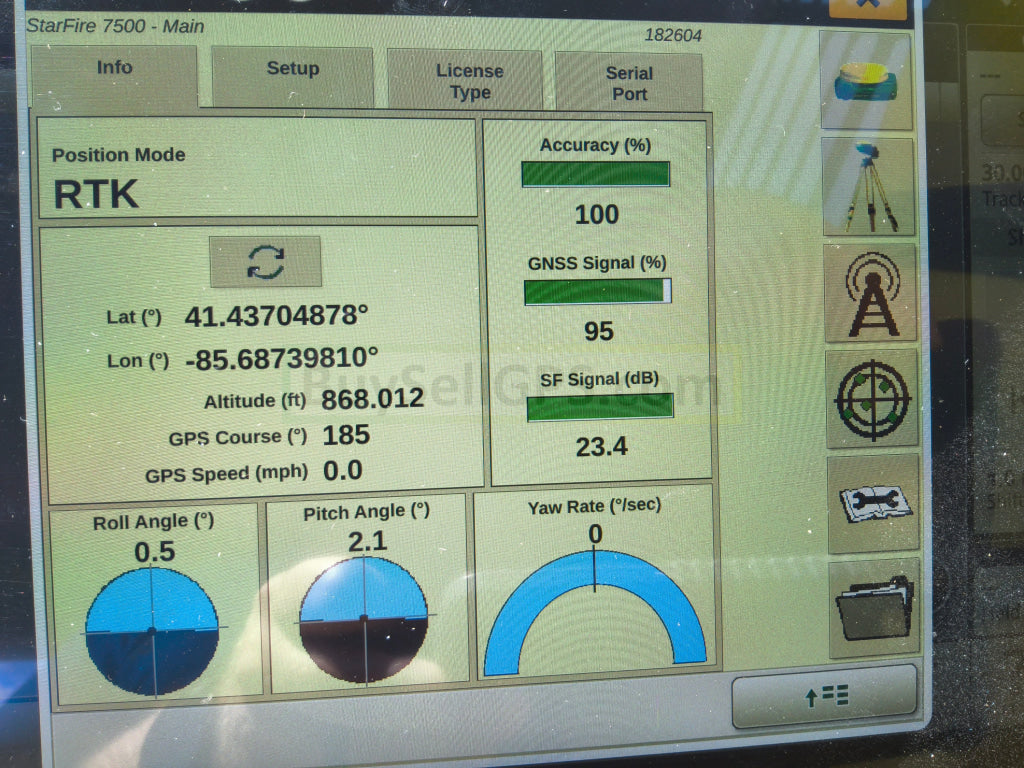Click the Pitch Angle horizon gauge
1024x768 pixels.
coord(364,619)
